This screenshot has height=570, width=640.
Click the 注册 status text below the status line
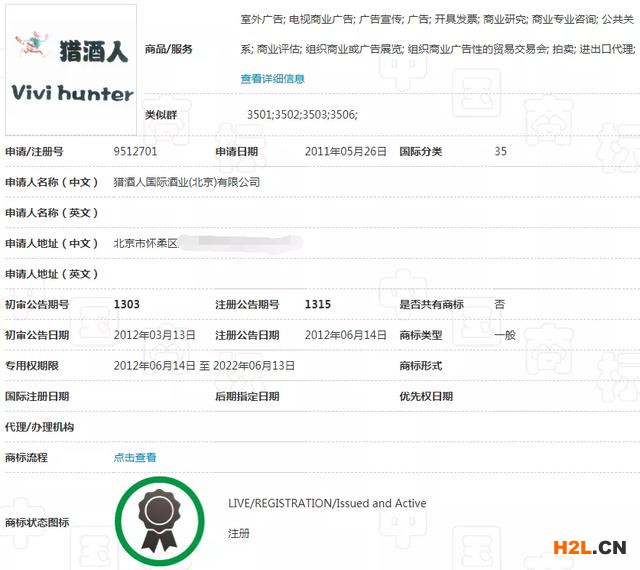[239, 533]
